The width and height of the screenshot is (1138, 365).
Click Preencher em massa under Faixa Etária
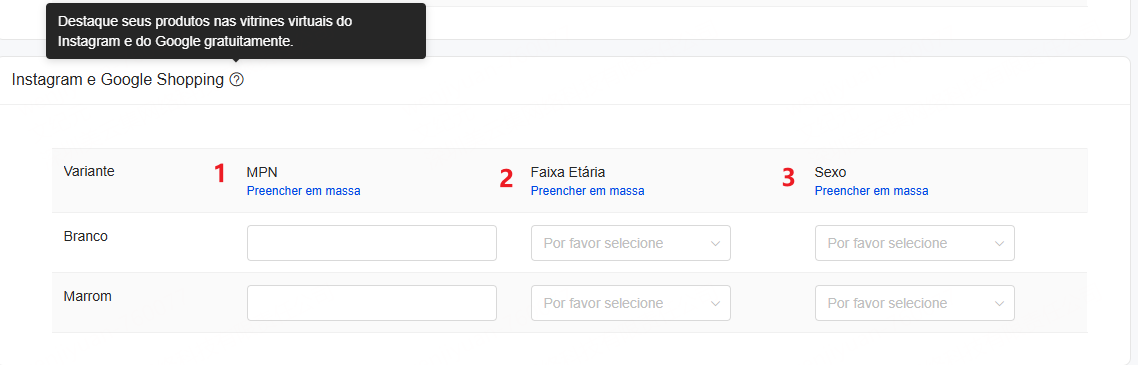coord(587,191)
